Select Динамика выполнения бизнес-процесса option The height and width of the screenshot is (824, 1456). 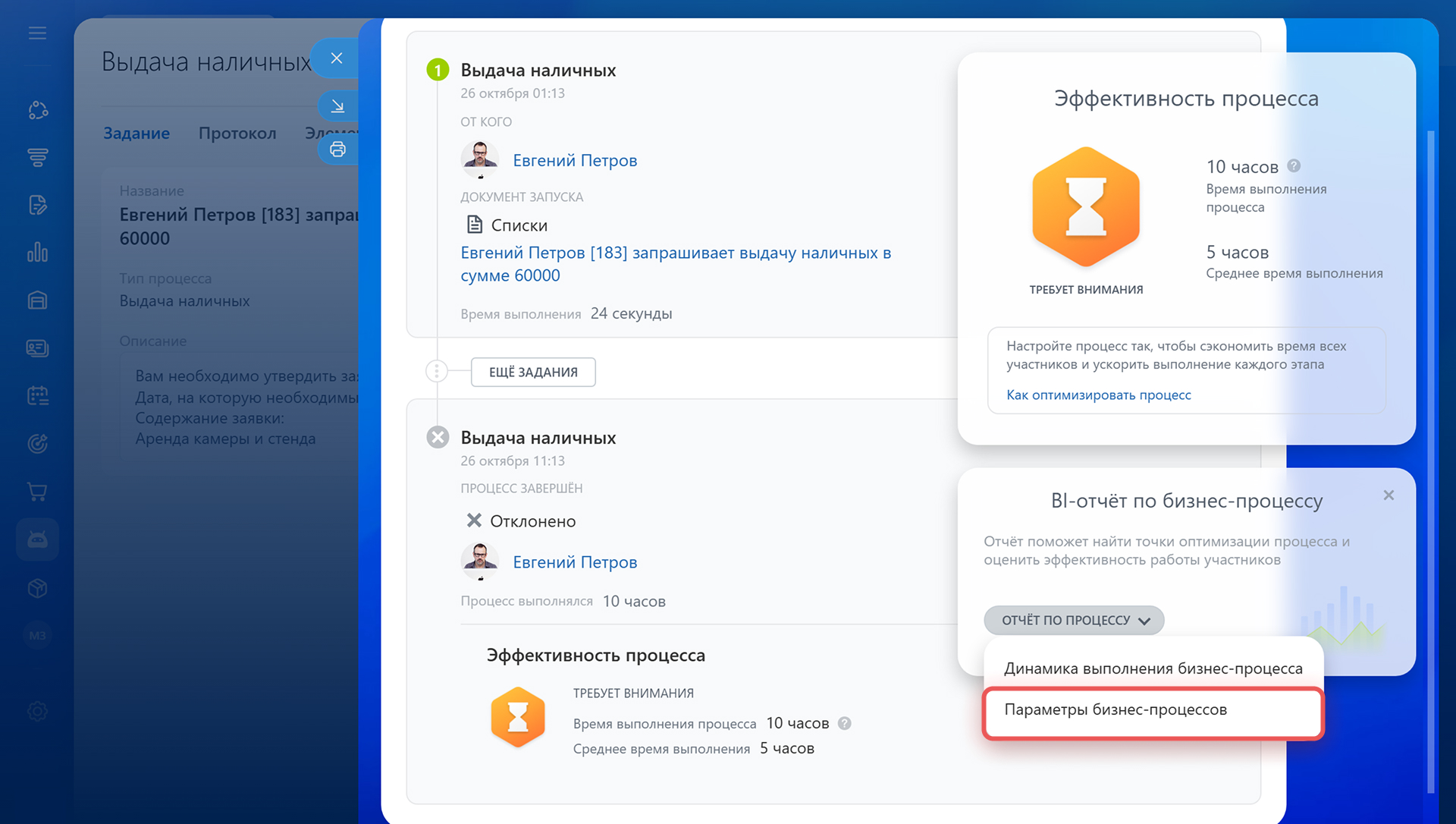(x=1152, y=668)
